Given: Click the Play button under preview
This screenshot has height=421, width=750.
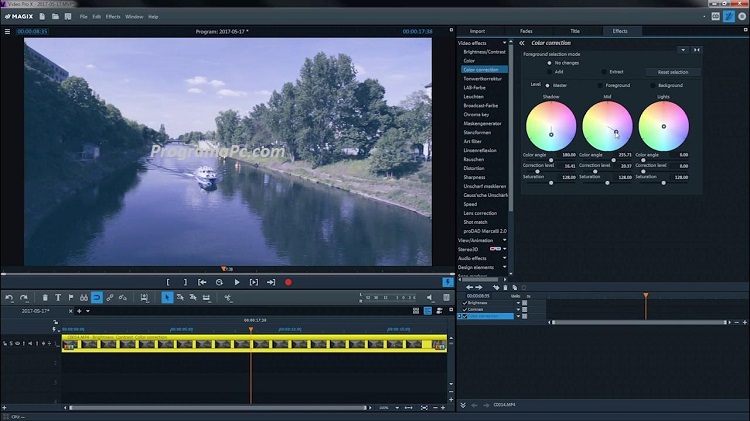Looking at the screenshot, I should (237, 283).
